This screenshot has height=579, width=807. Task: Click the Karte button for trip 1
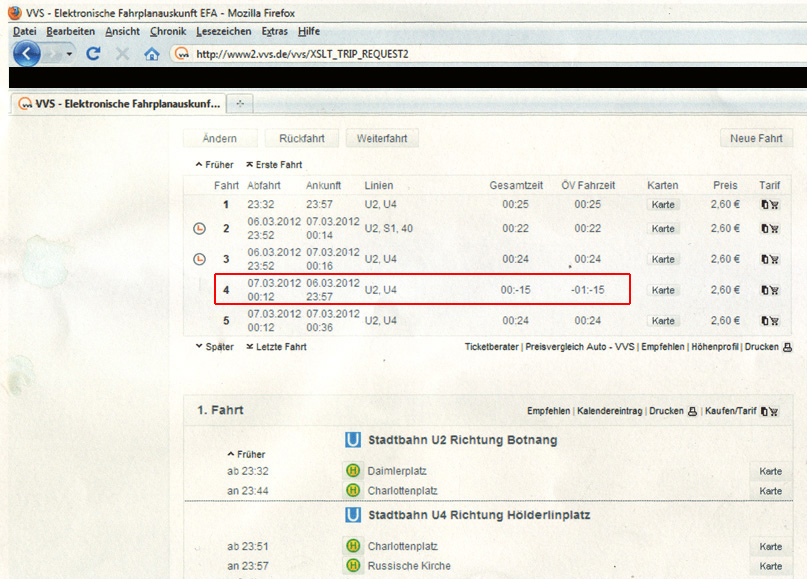coord(663,205)
